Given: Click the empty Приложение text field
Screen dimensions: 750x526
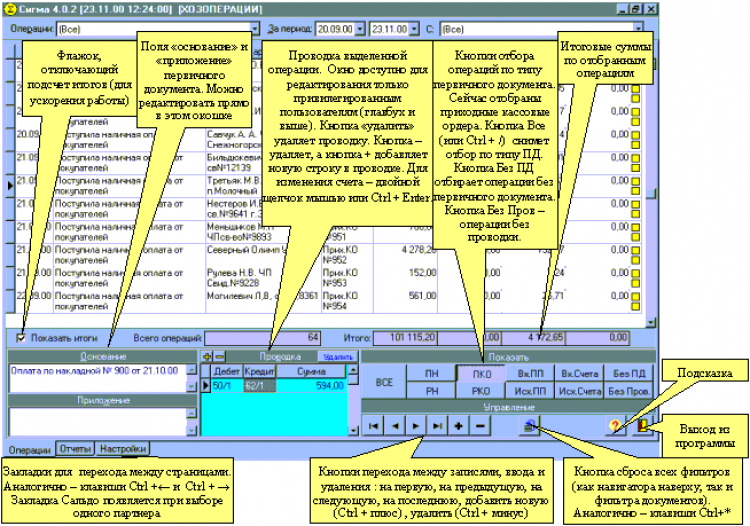Looking at the screenshot, I should coord(98,421).
